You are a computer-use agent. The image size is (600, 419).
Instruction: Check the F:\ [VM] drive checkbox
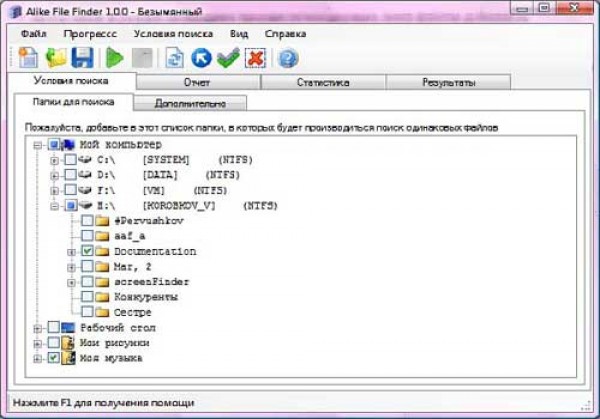coord(71,190)
